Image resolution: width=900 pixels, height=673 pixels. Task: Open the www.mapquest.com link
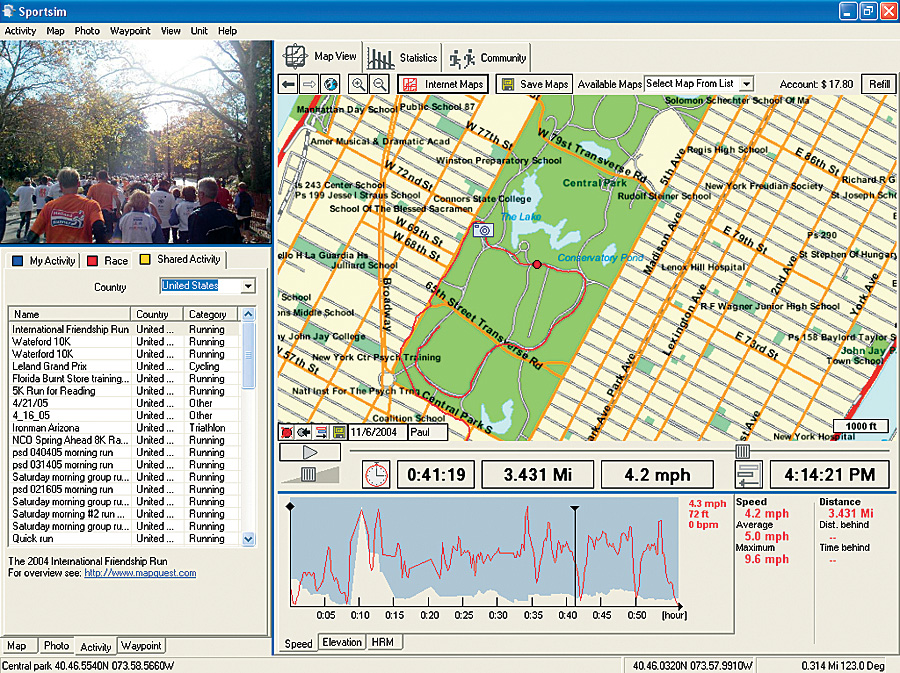(x=140, y=573)
